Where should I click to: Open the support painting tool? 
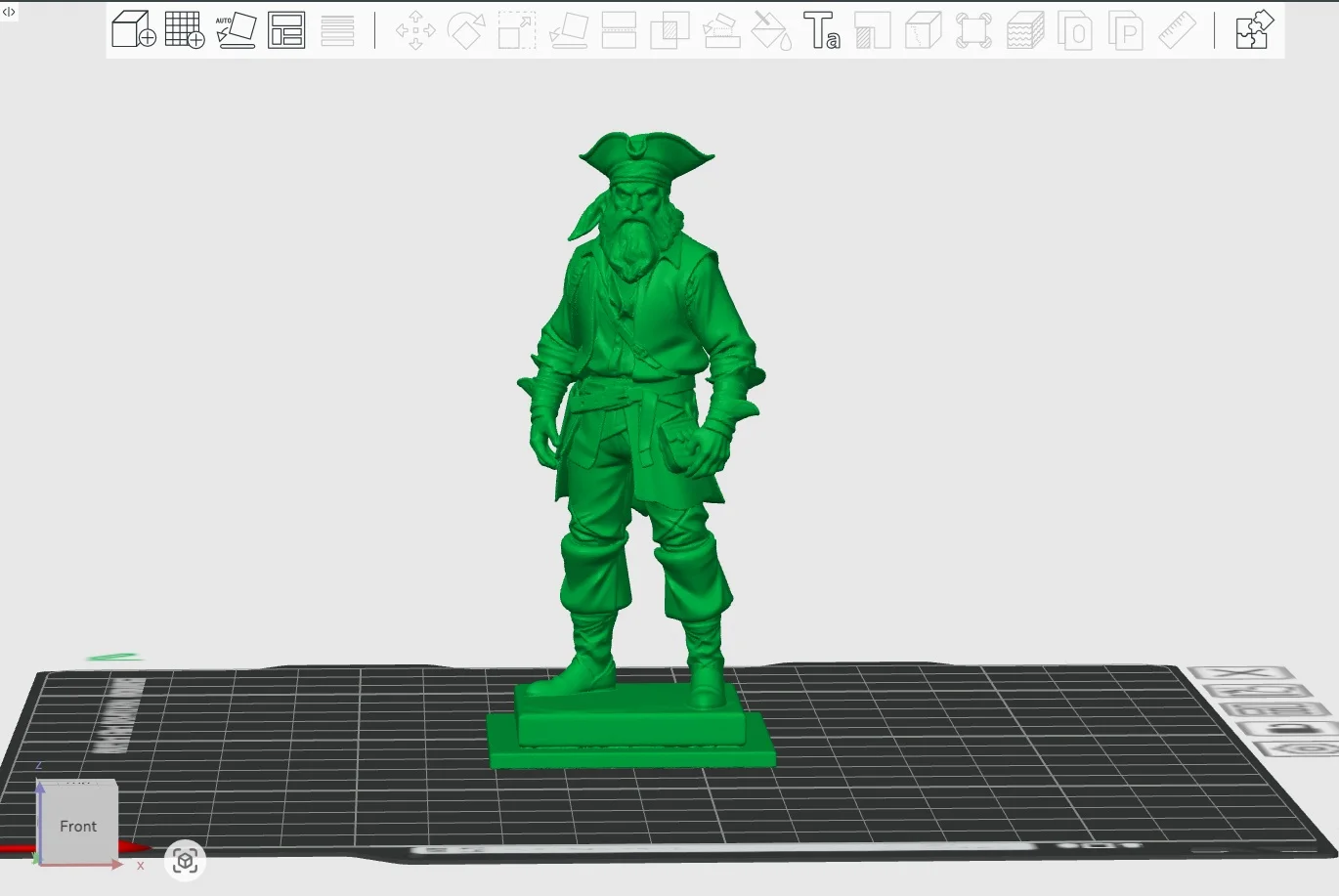click(x=720, y=30)
